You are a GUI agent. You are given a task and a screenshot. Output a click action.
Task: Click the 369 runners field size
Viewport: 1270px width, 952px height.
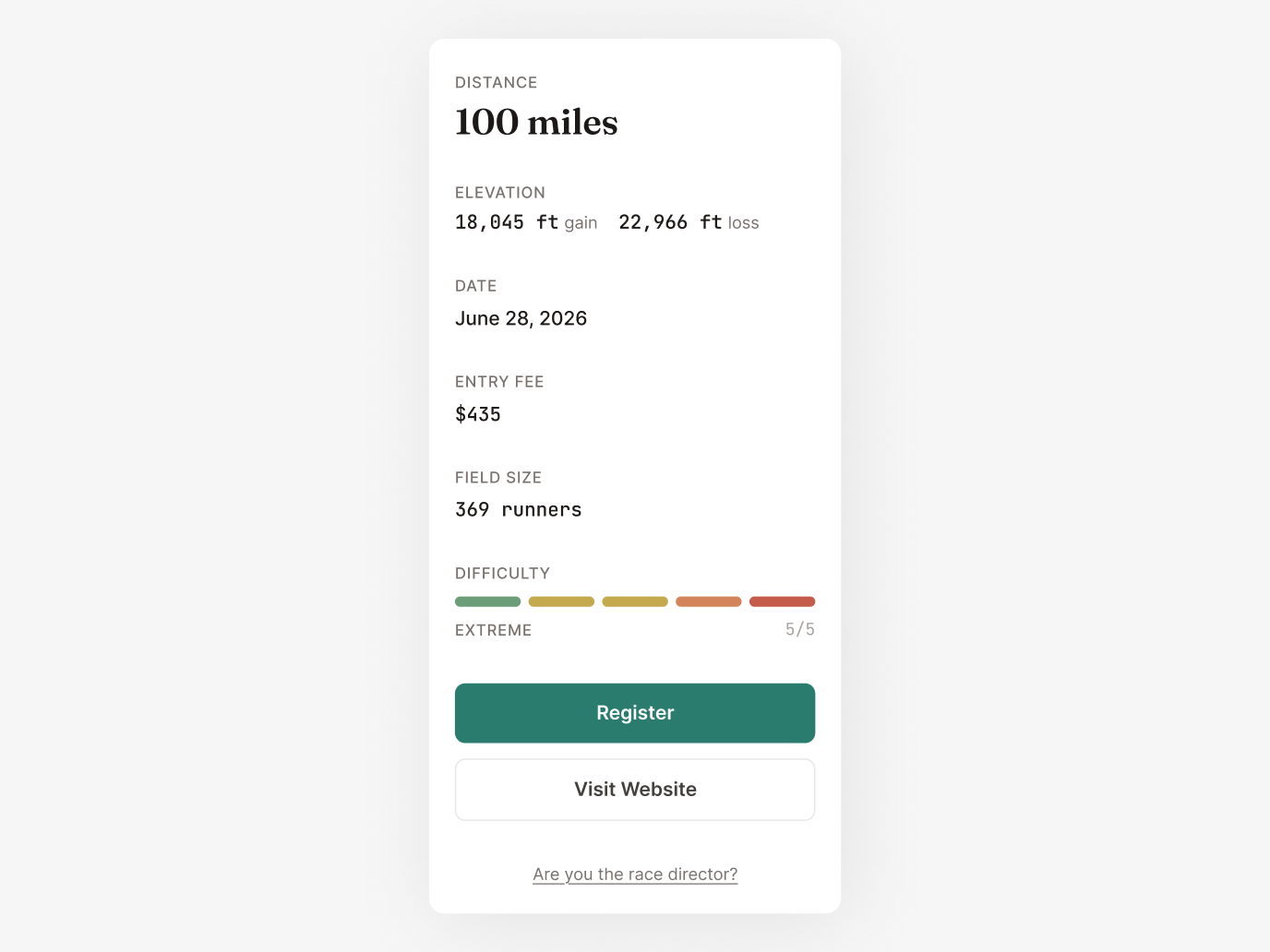click(518, 510)
